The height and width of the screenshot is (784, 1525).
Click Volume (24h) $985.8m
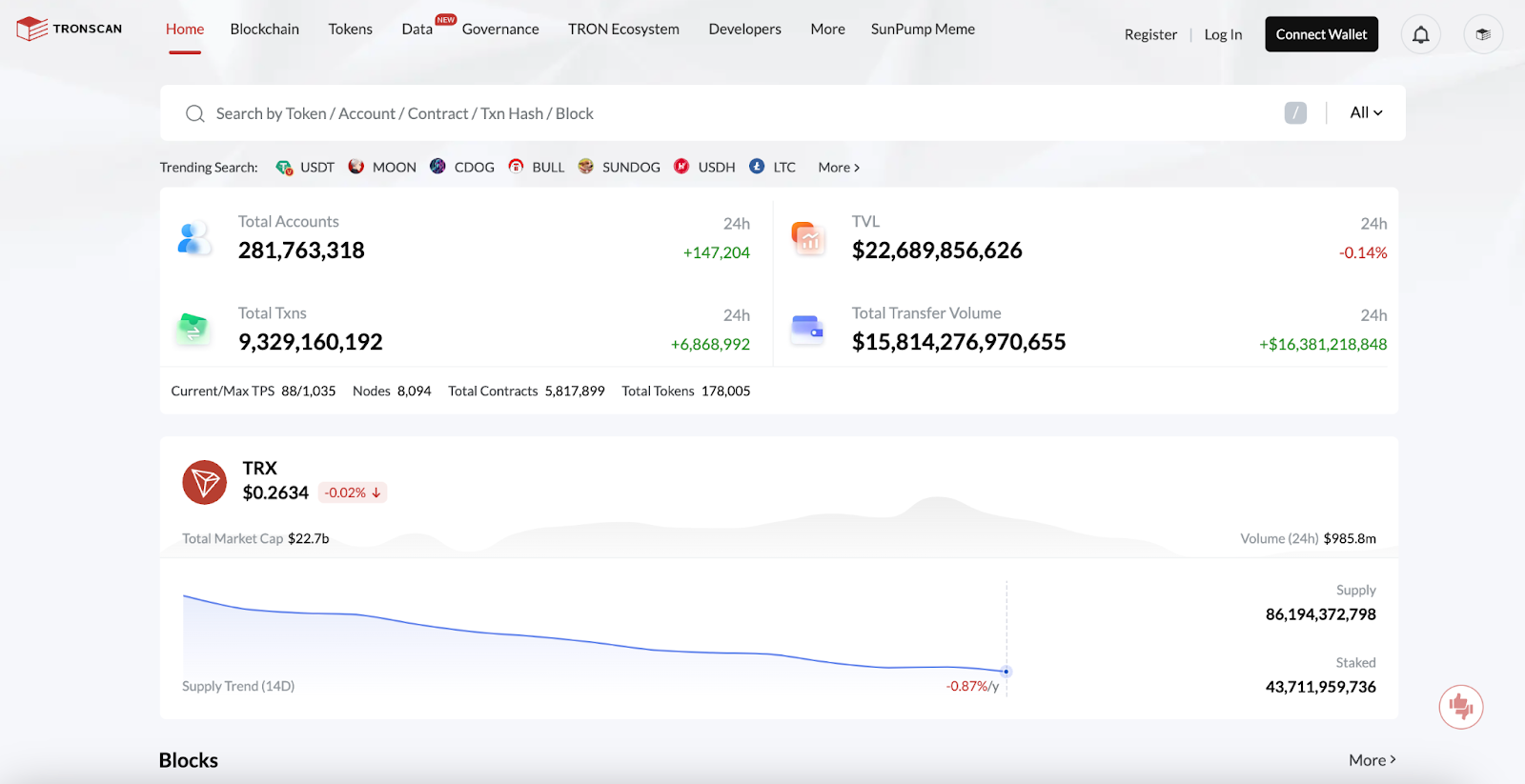click(x=1308, y=539)
